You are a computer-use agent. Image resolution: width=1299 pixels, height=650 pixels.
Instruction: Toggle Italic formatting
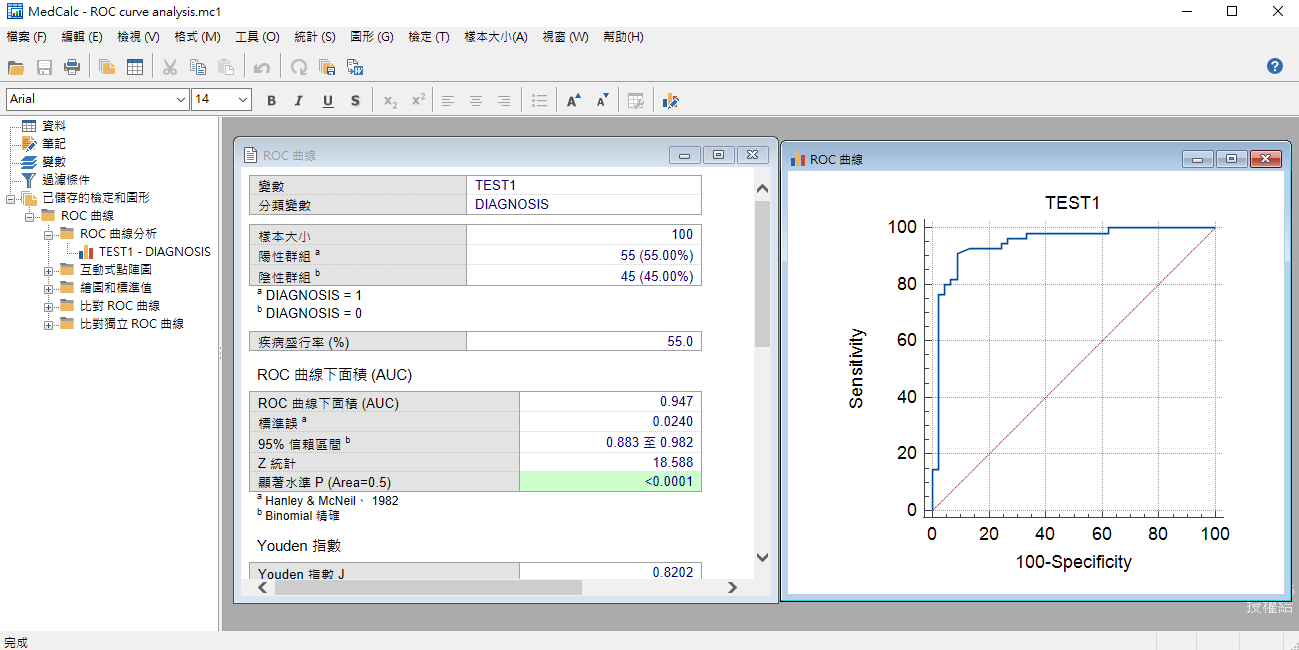(x=298, y=100)
